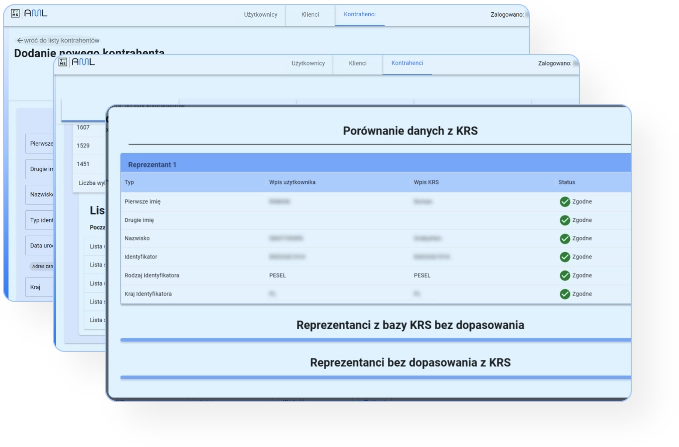Go back via 'wróć do listy kontrahentów' link
This screenshot has height=447, width=679.
60,40
